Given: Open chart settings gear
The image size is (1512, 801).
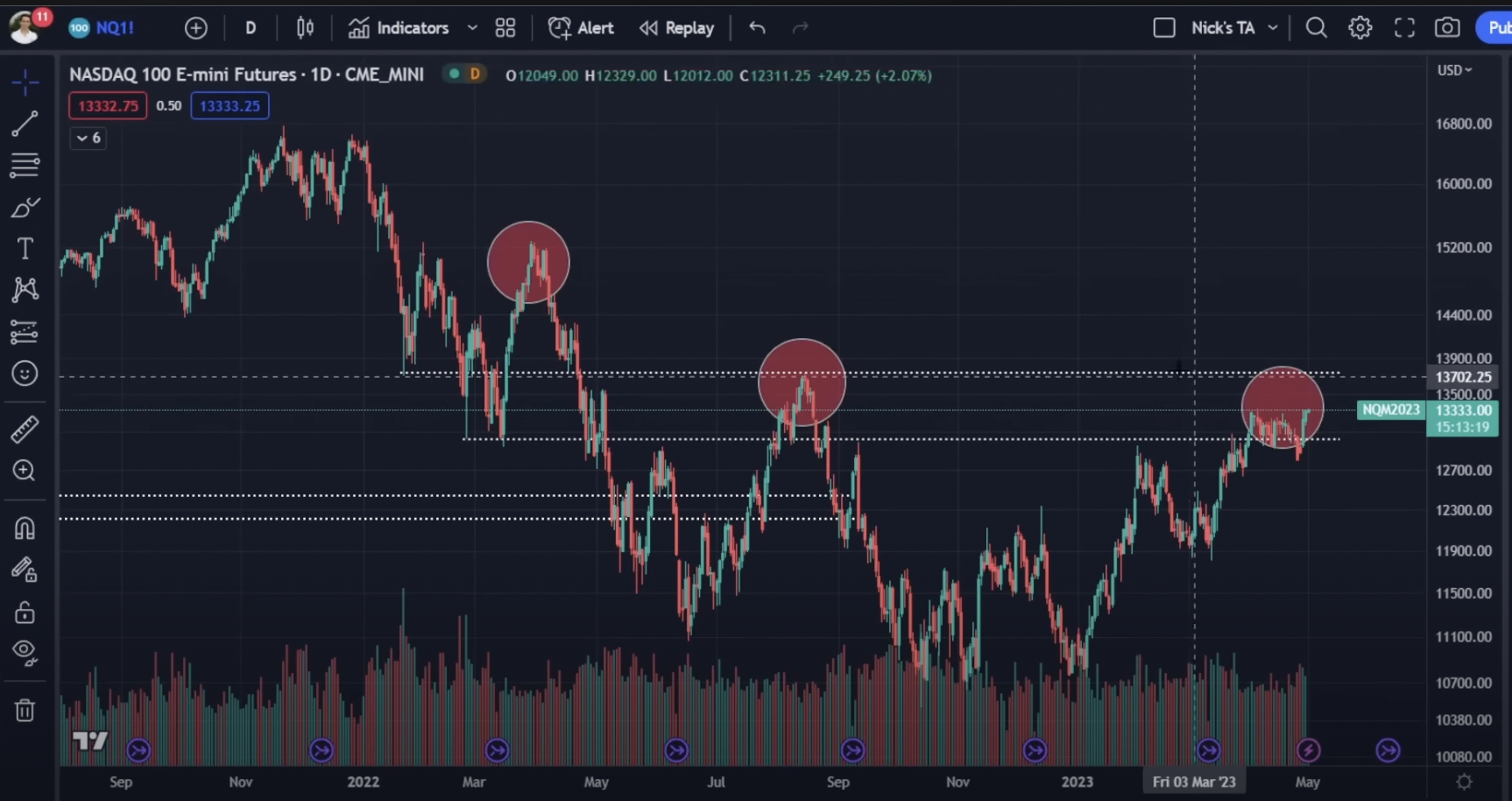Looking at the screenshot, I should point(1360,28).
